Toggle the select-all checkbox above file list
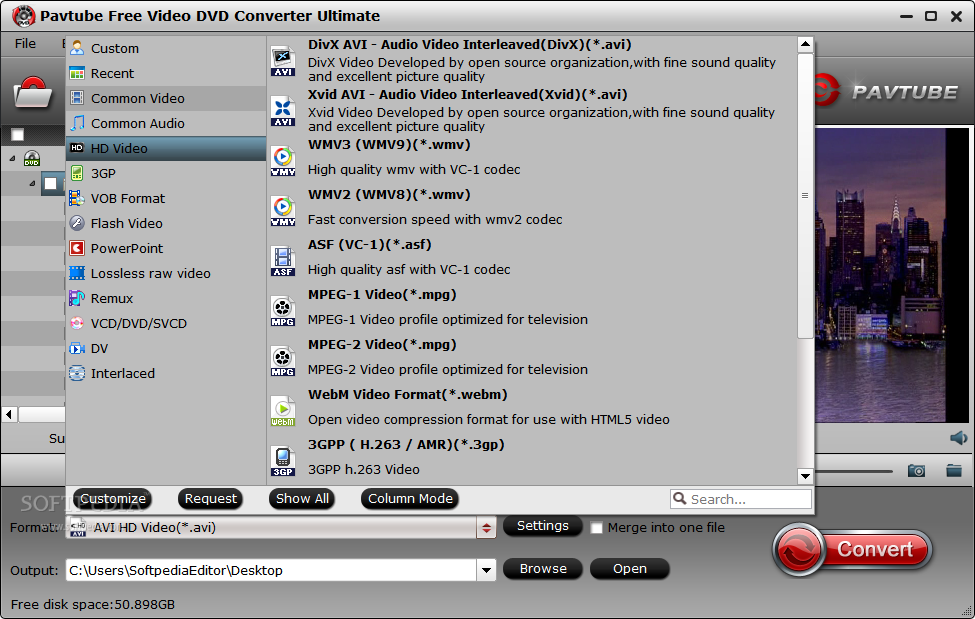The height and width of the screenshot is (619, 975). point(17,134)
